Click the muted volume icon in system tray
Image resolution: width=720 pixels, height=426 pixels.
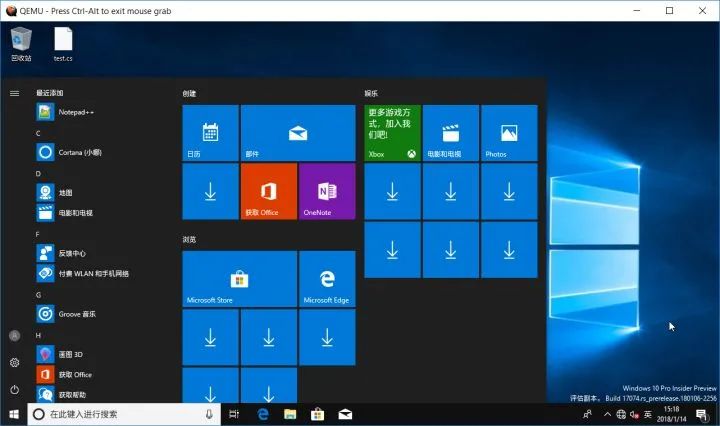tap(634, 415)
